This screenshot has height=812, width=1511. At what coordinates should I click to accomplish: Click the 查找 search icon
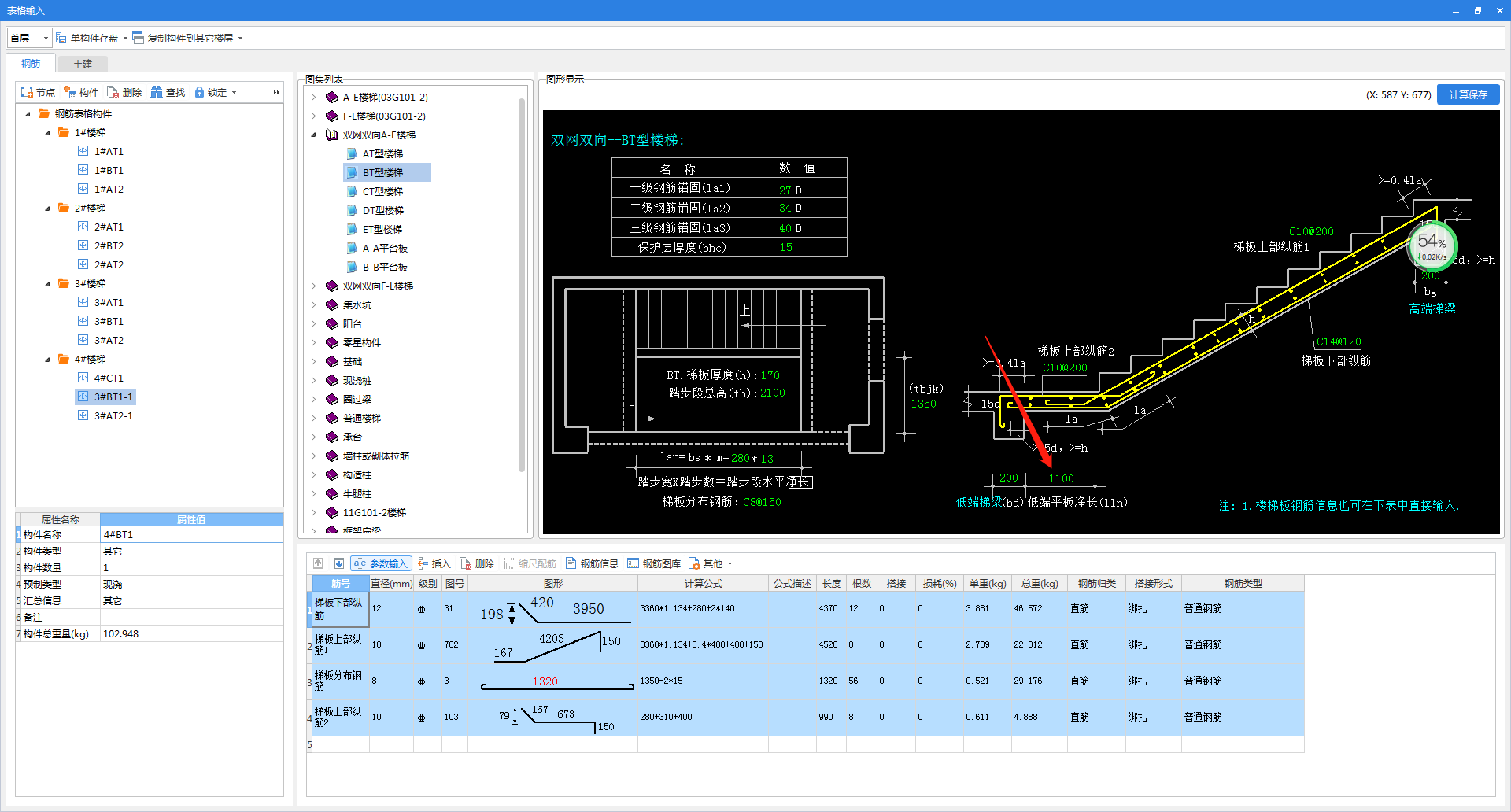click(x=157, y=92)
